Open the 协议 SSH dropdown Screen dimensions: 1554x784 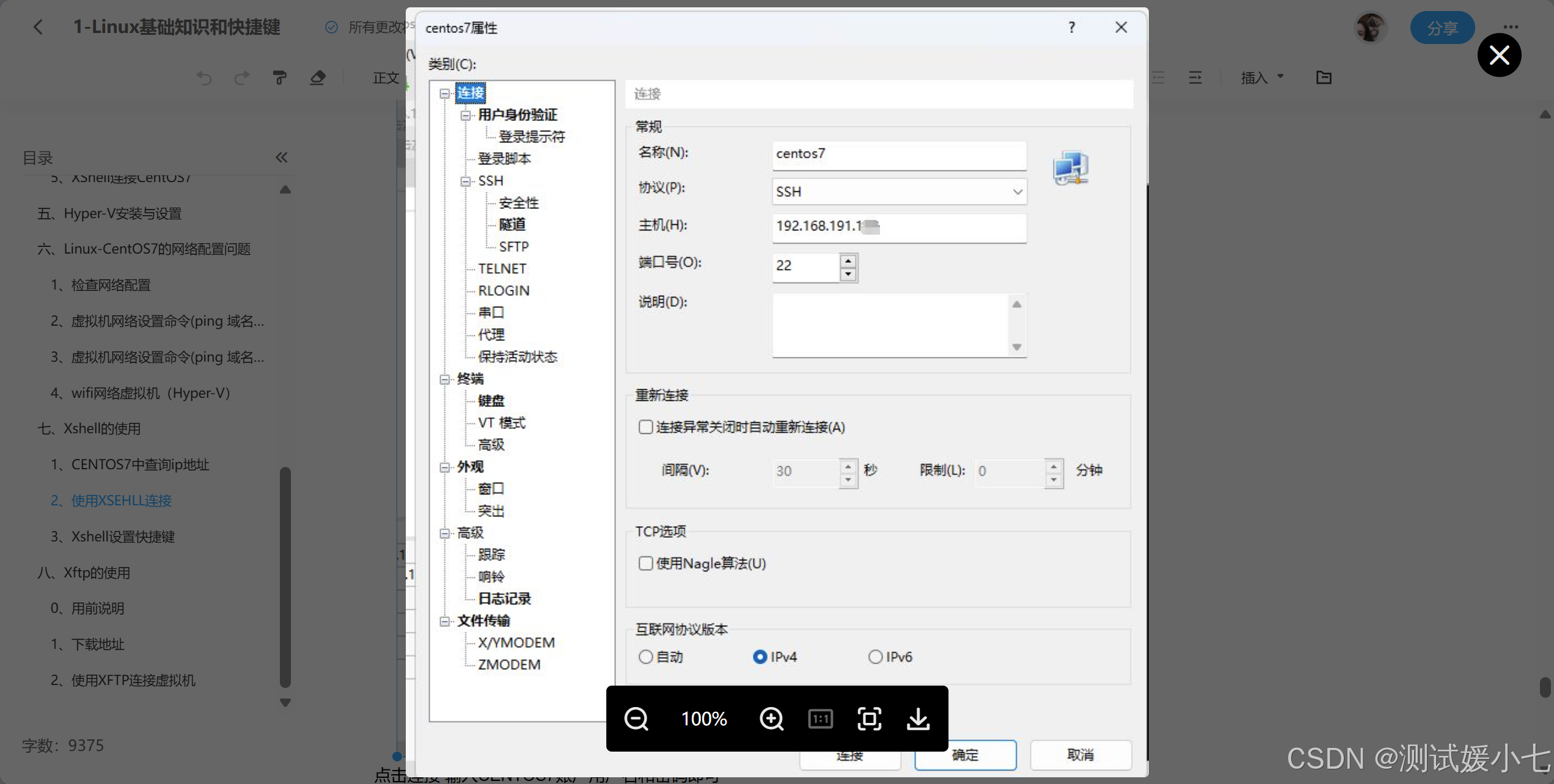899,192
